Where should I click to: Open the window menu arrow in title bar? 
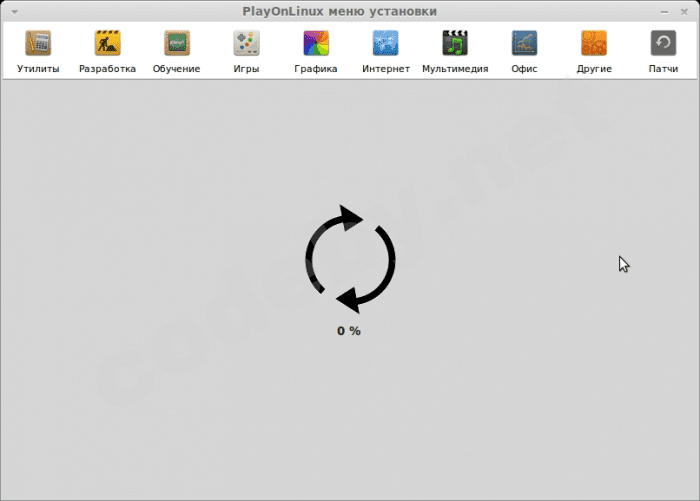click(15, 12)
